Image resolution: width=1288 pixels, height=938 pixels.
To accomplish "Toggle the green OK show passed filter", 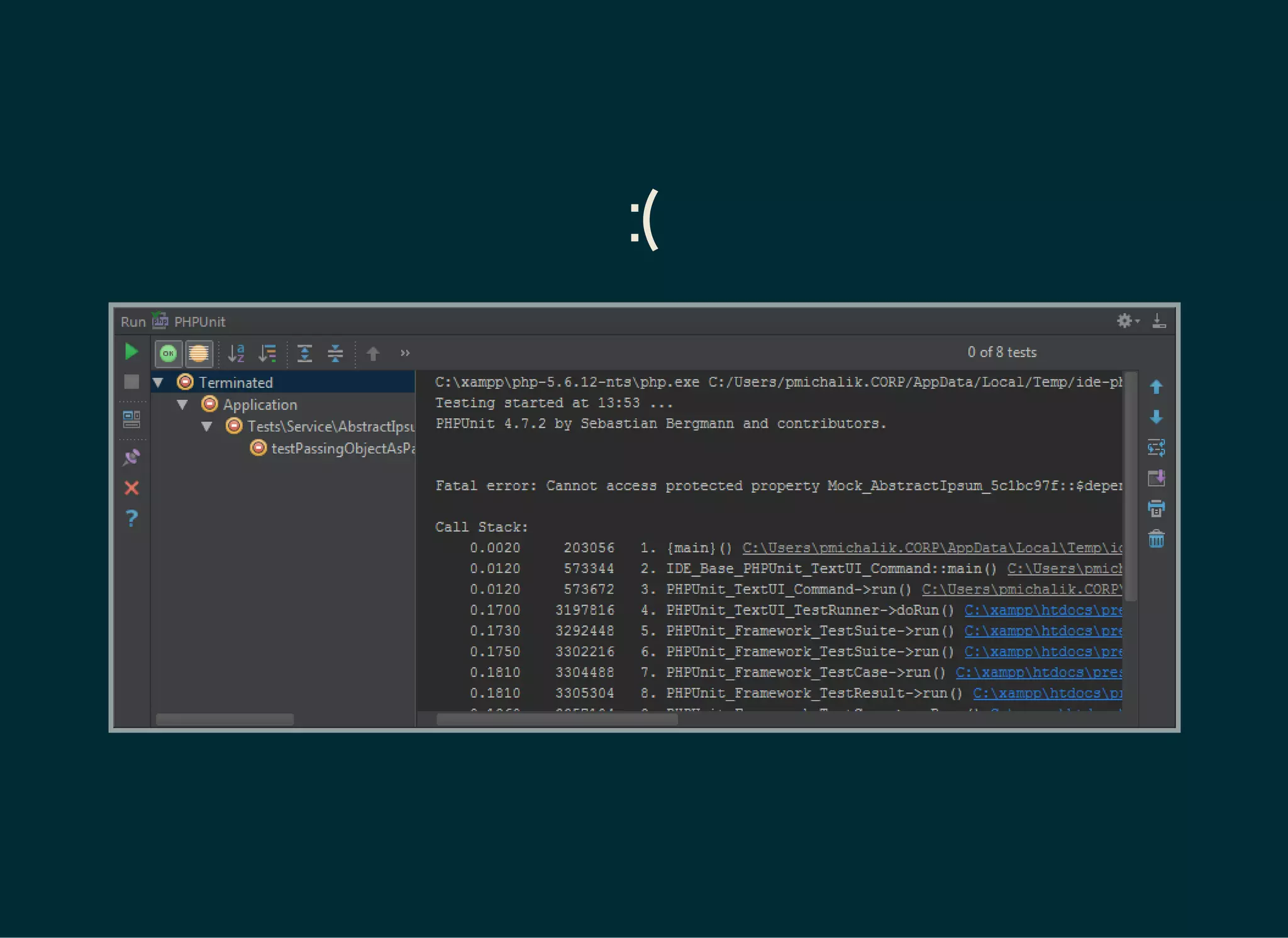I will (169, 353).
